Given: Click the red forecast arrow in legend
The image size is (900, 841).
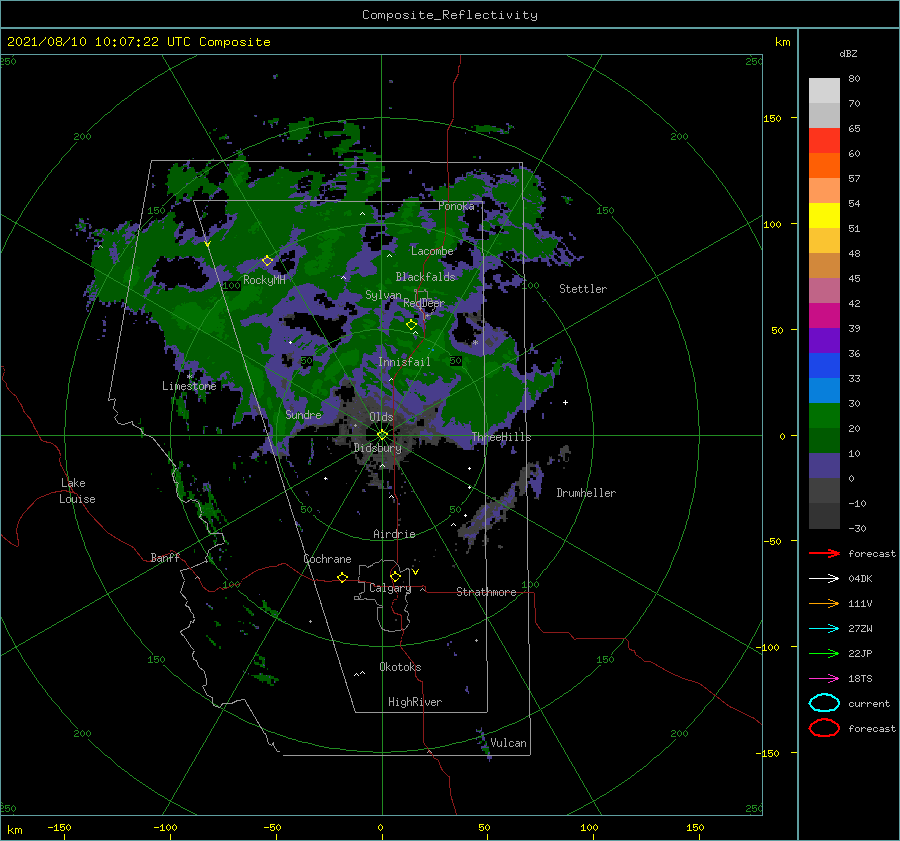Looking at the screenshot, I should point(824,553).
